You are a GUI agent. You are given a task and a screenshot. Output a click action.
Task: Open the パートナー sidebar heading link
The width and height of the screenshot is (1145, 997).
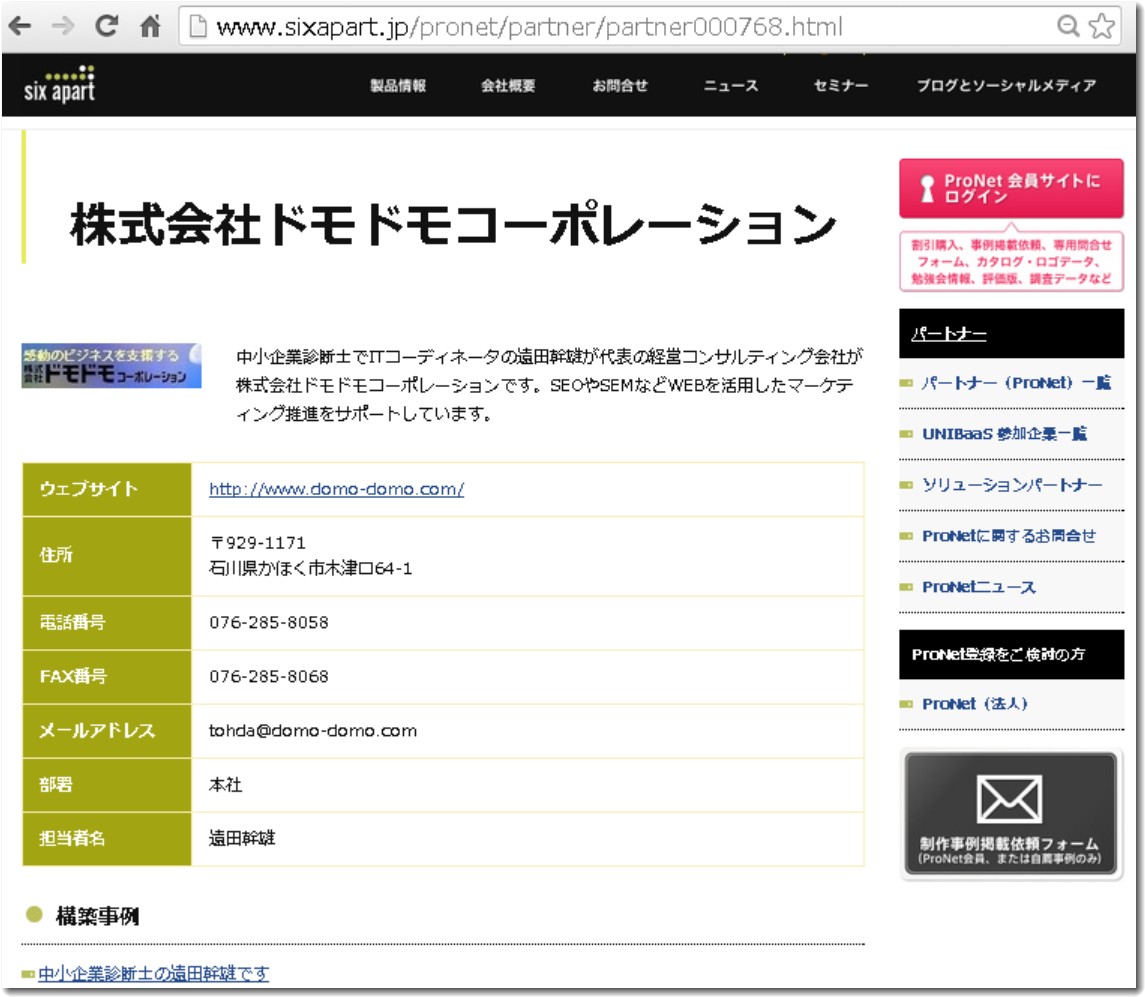(949, 334)
